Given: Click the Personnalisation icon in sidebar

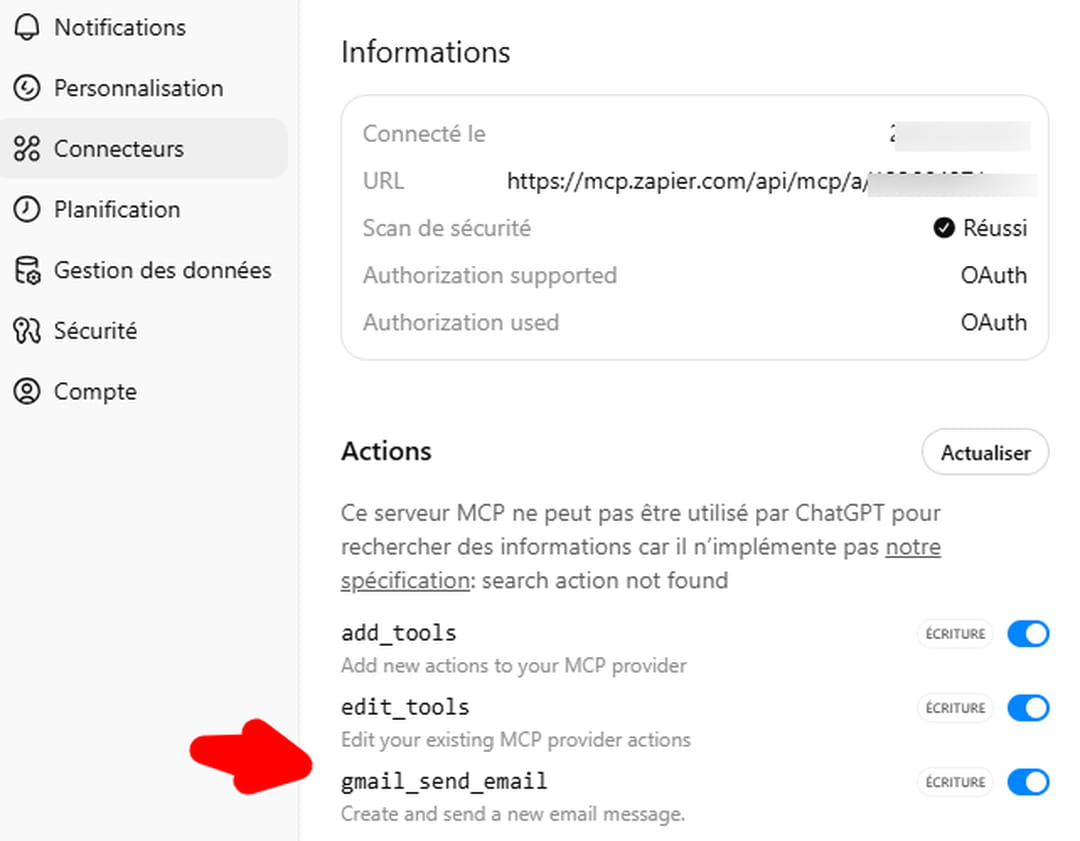Looking at the screenshot, I should pyautogui.click(x=27, y=88).
